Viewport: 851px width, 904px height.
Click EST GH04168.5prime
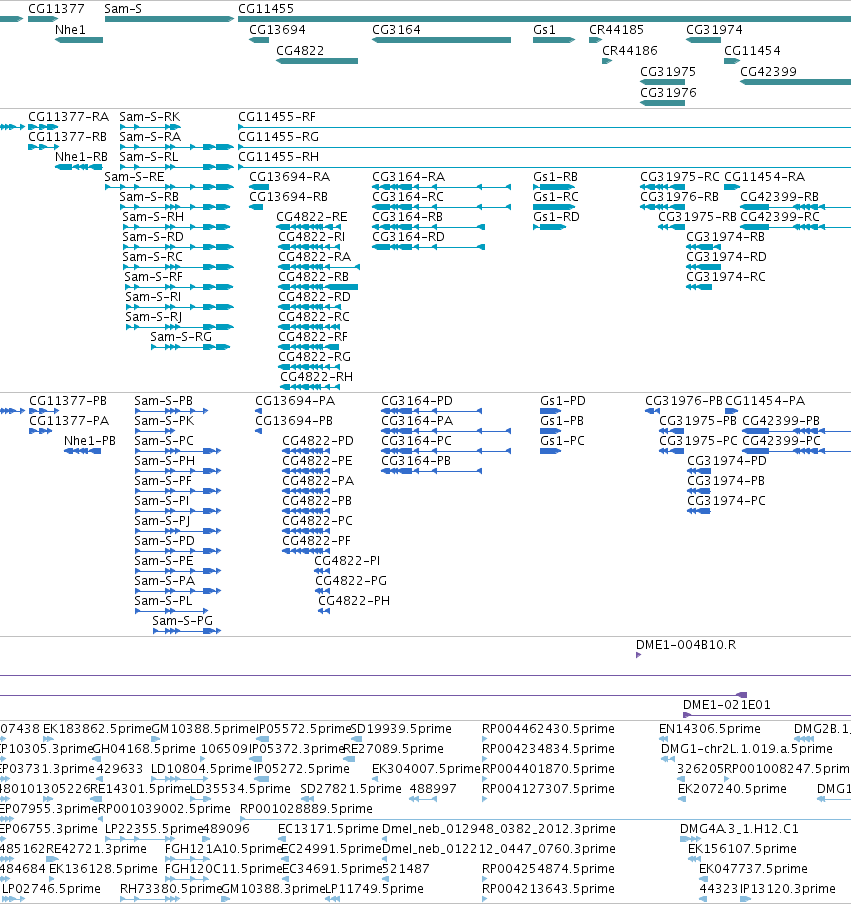[144, 748]
